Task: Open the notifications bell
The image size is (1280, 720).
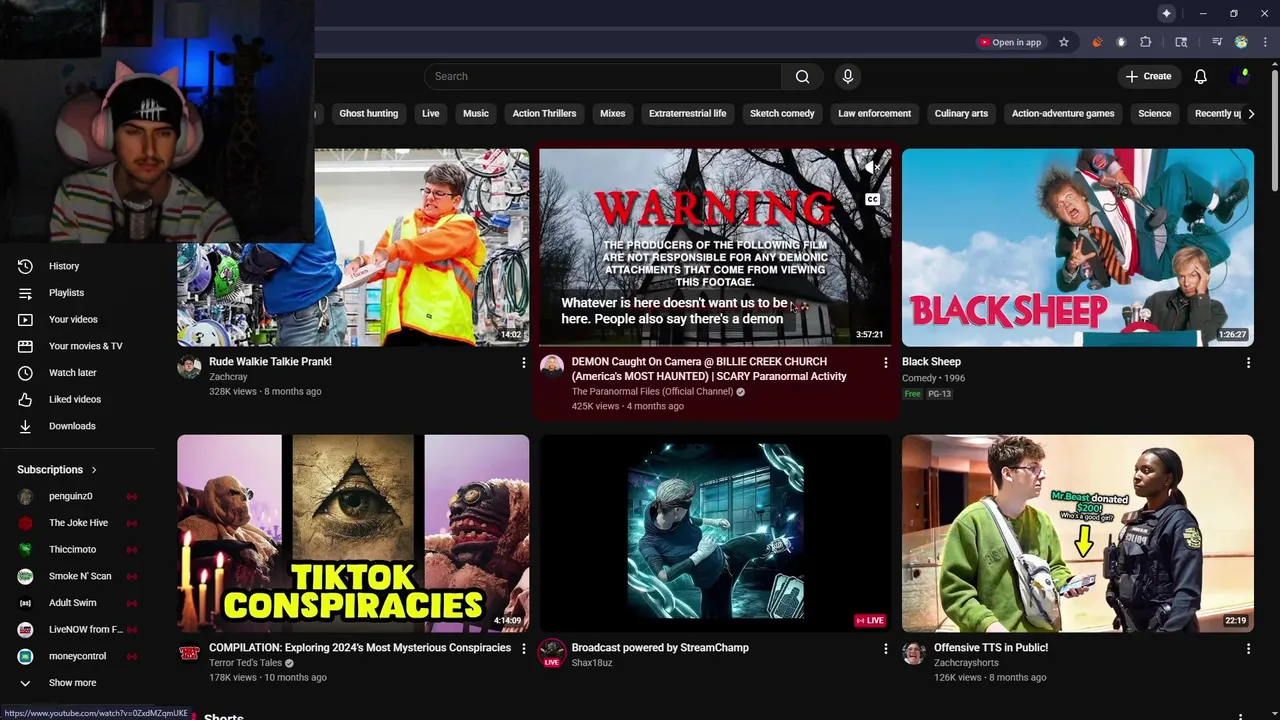Action: [x=1201, y=76]
